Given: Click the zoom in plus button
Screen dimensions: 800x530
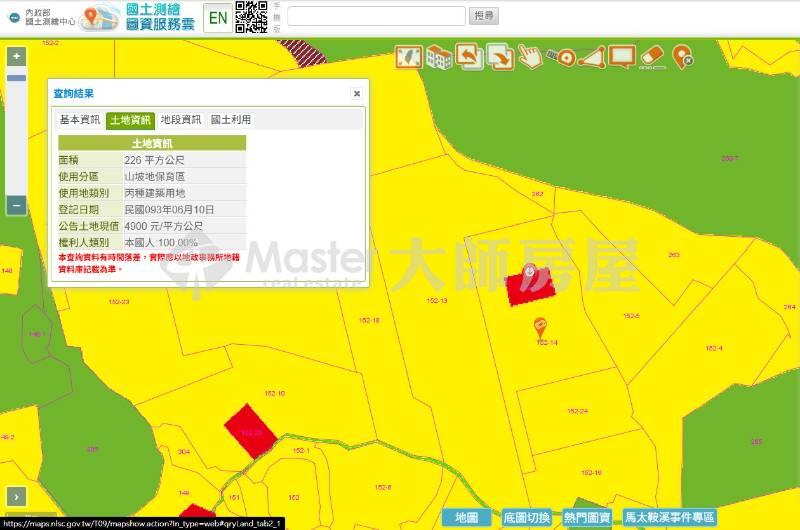Looking at the screenshot, I should click(x=16, y=57).
